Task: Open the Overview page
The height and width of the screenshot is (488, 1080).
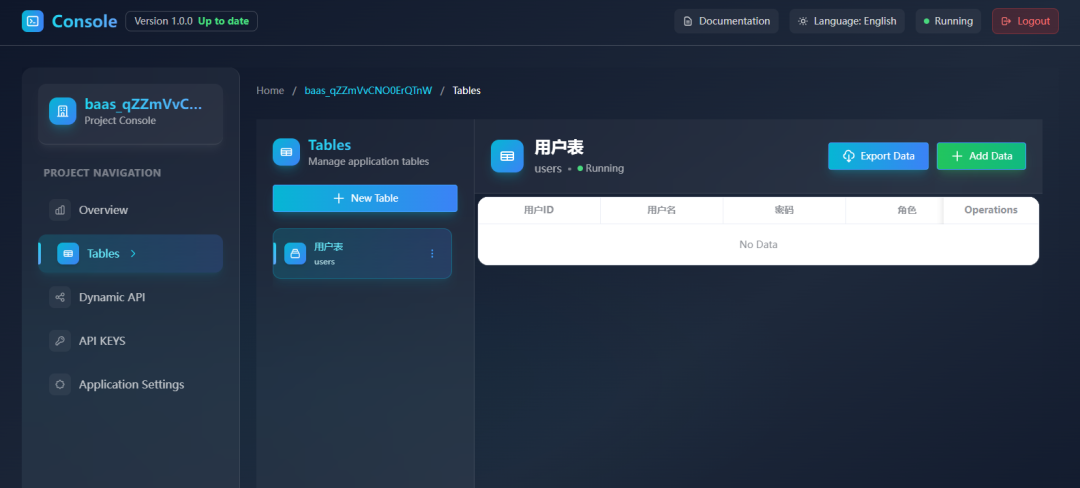Action: 130,210
